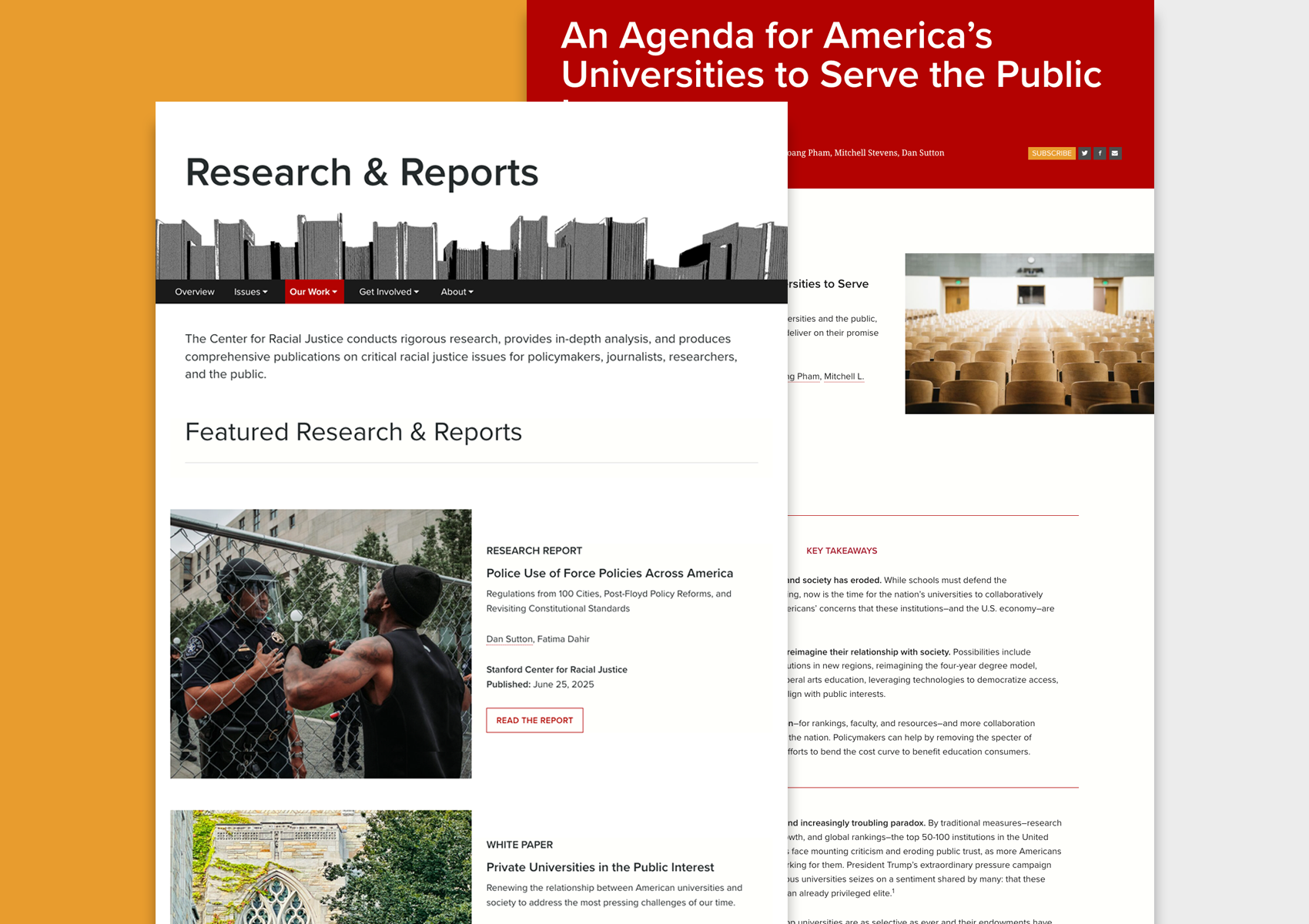
Task: Click the Twitter share icon
Action: pyautogui.click(x=1084, y=153)
